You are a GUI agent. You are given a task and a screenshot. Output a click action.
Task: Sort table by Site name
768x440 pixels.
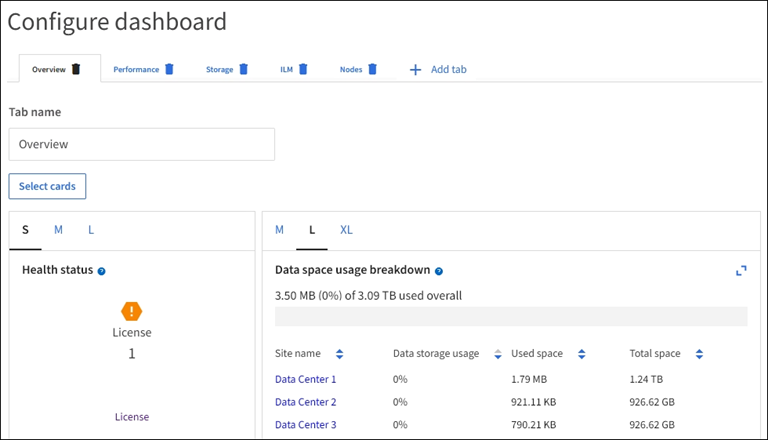pos(339,354)
